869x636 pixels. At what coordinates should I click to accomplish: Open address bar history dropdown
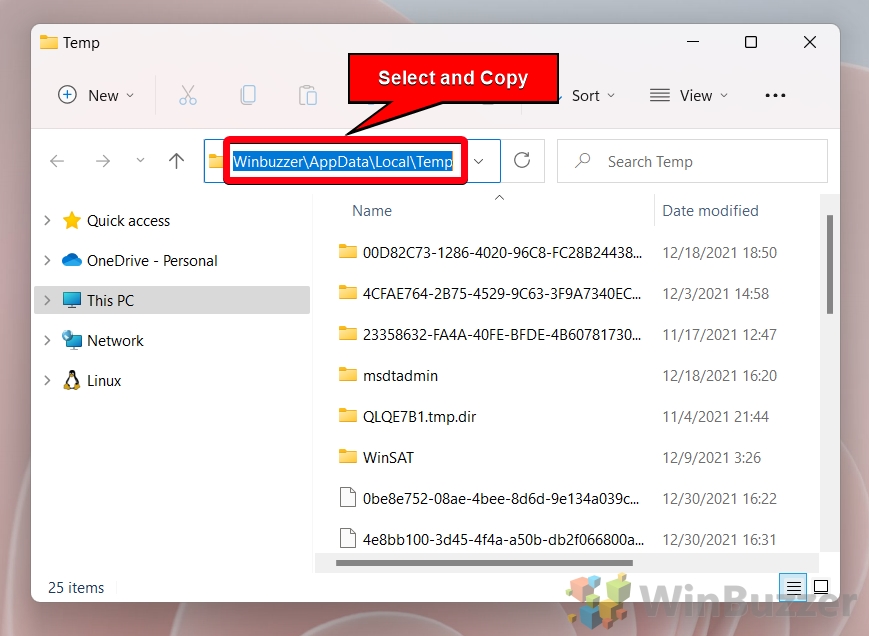point(479,161)
